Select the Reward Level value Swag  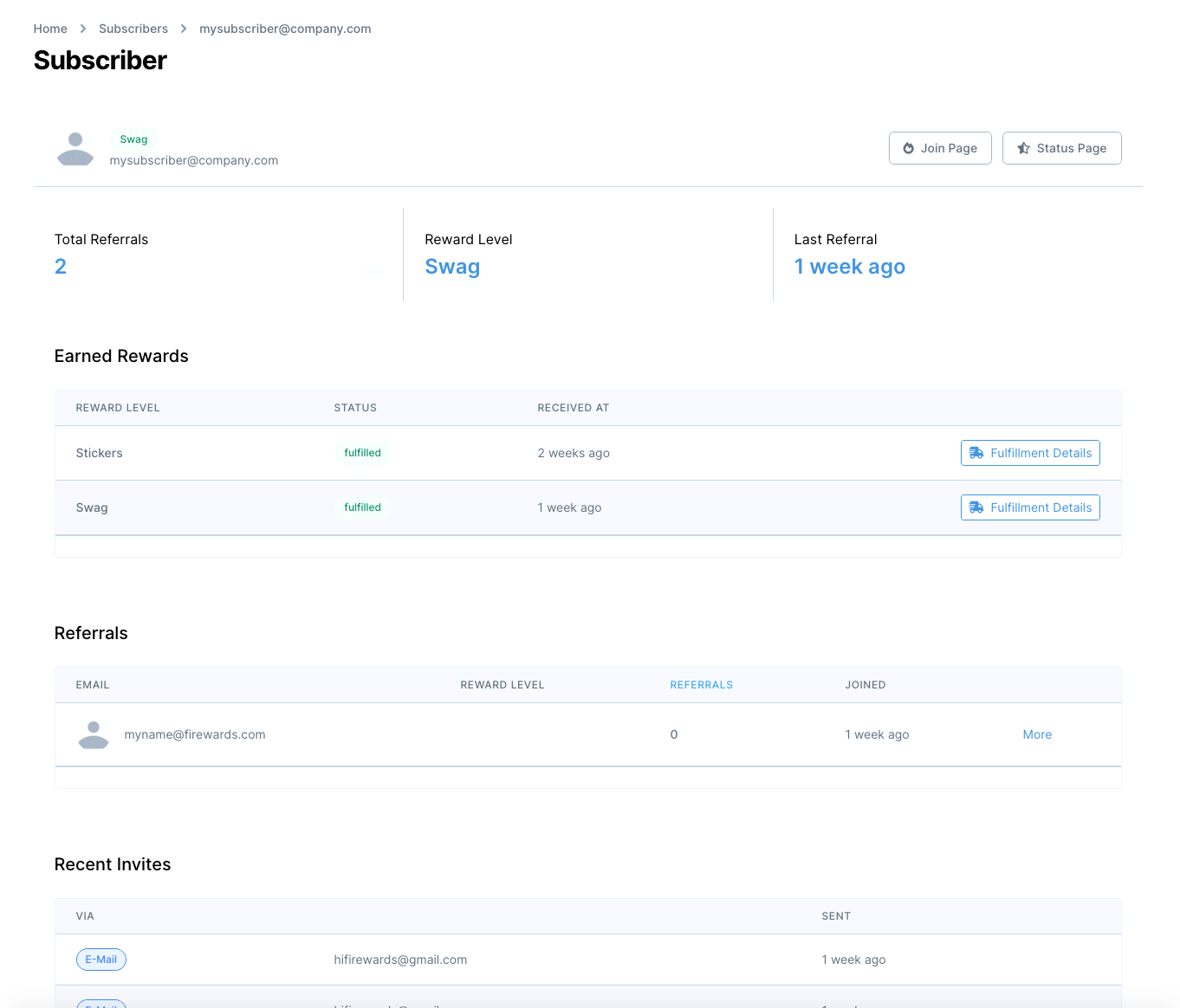452,268
